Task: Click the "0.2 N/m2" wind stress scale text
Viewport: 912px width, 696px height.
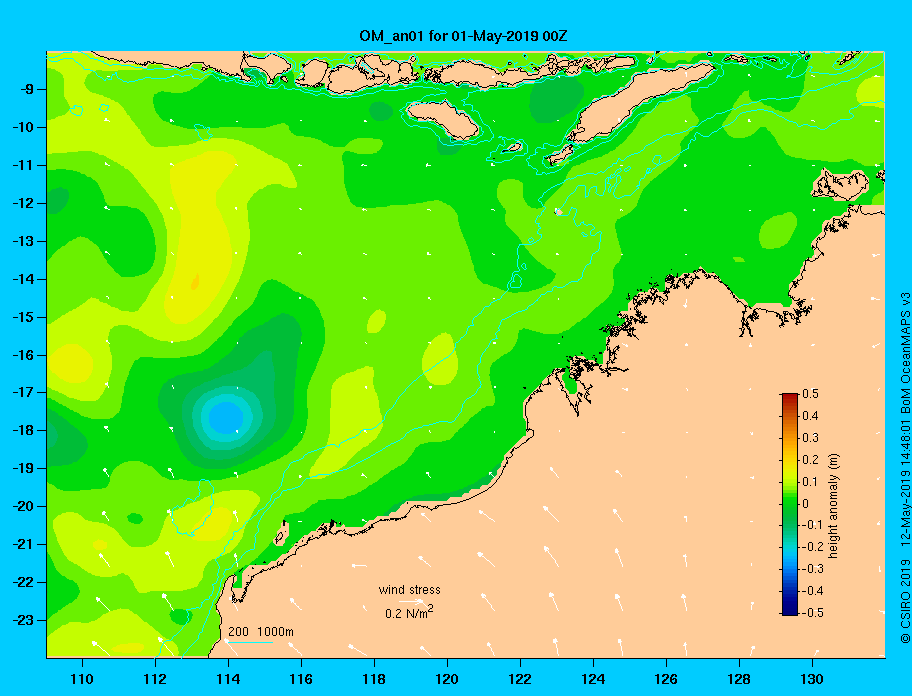Action: [x=409, y=613]
